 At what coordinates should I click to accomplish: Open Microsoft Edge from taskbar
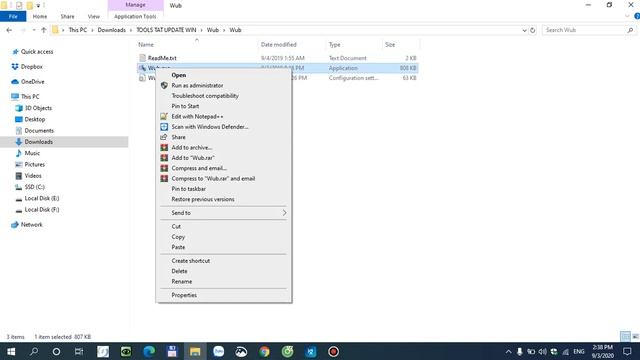pos(149,351)
